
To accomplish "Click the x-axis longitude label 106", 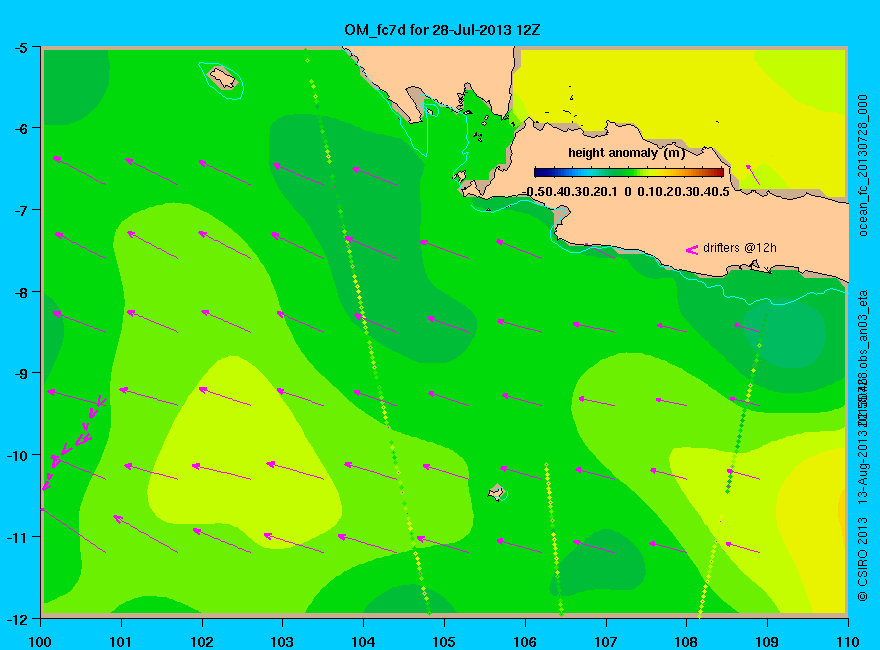I will (525, 642).
